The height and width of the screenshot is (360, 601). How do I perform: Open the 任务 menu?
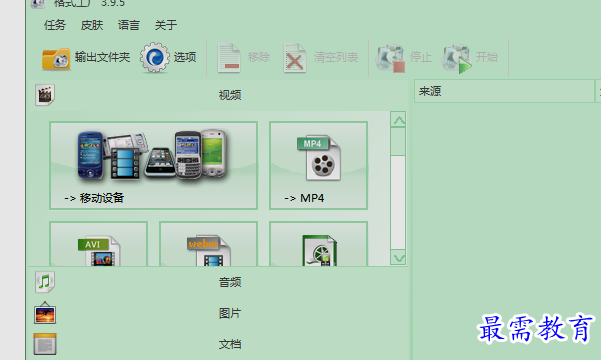pyautogui.click(x=55, y=25)
